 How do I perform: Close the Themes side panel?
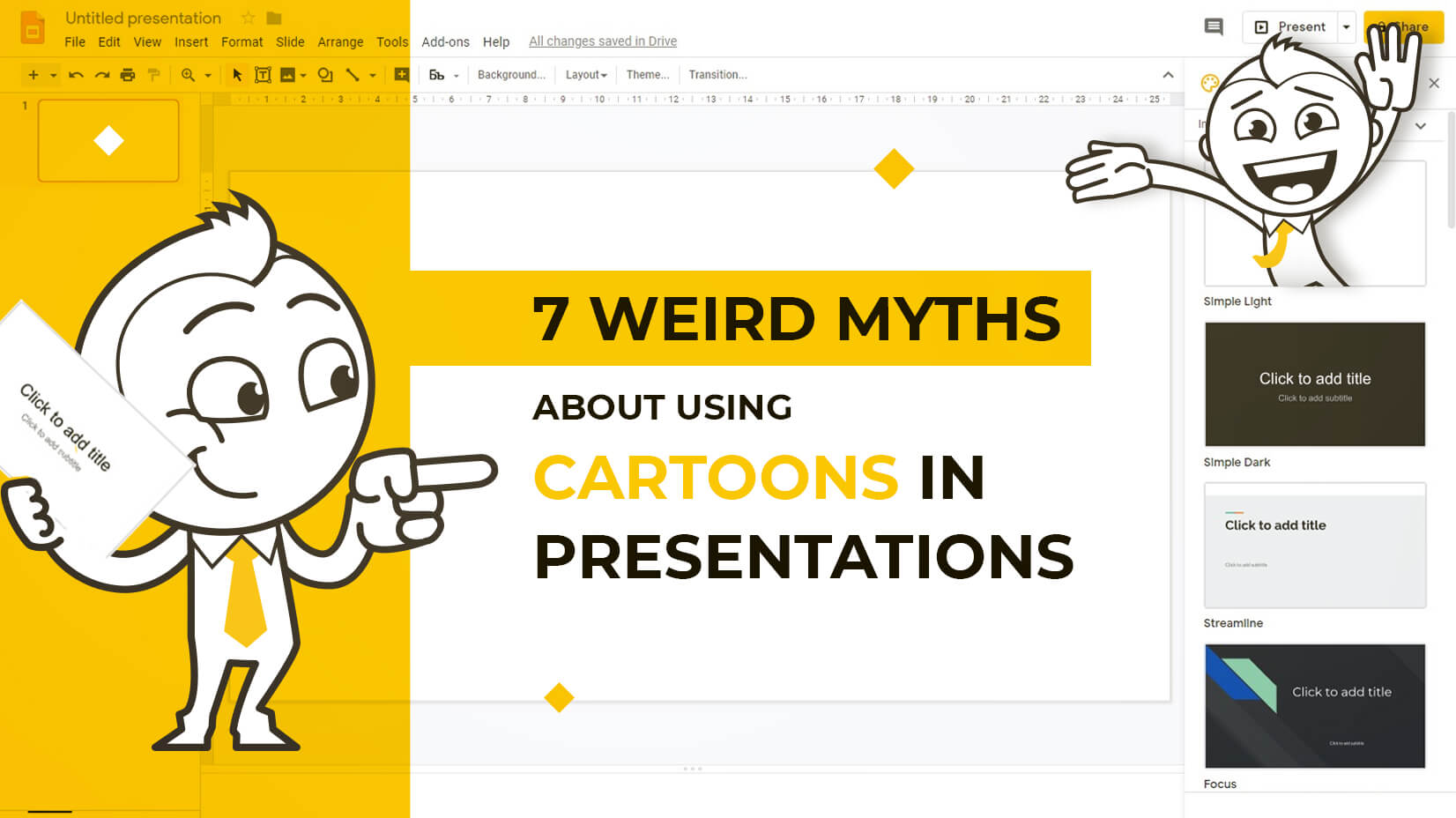coord(1434,83)
